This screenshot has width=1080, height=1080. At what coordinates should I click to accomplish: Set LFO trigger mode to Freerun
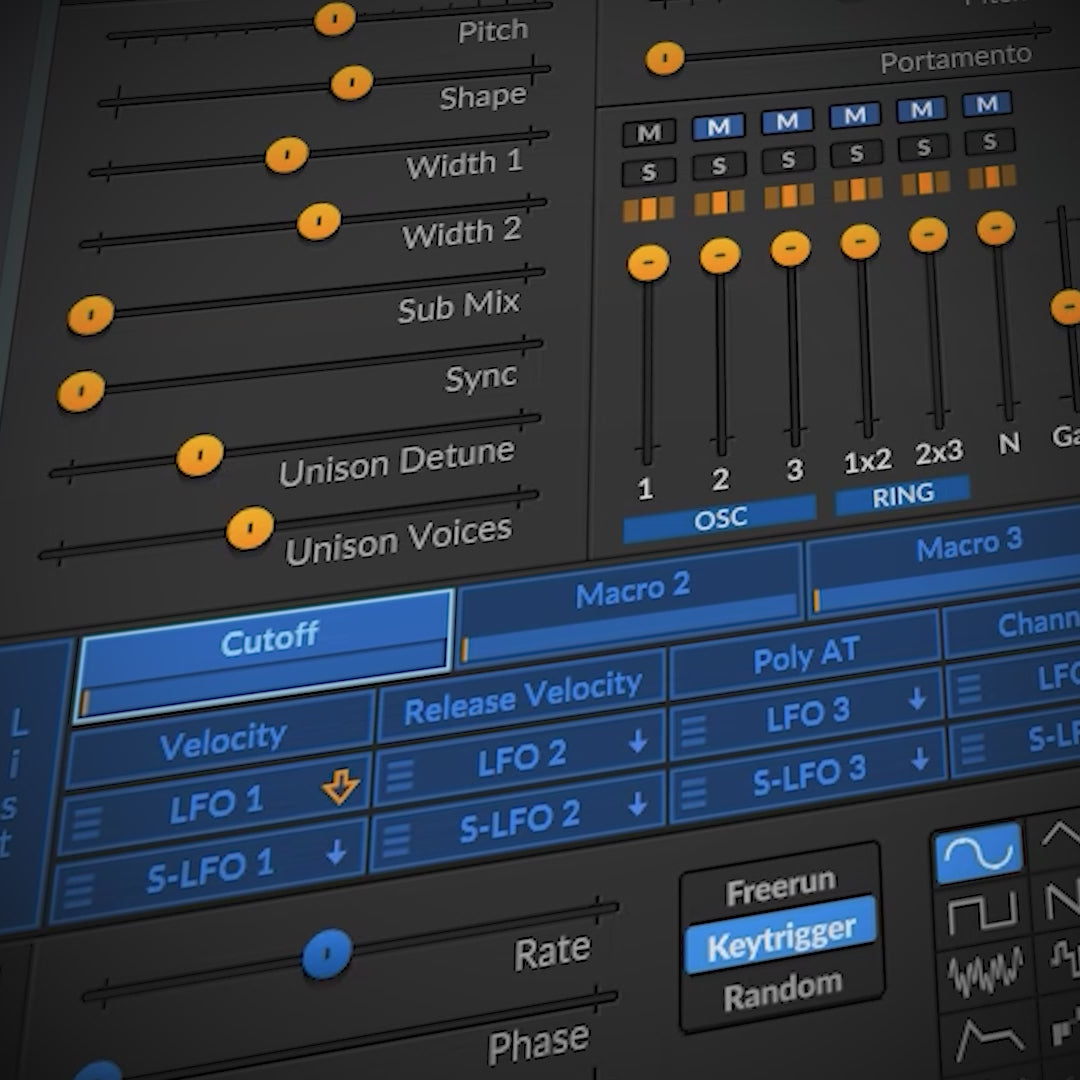coord(780,888)
